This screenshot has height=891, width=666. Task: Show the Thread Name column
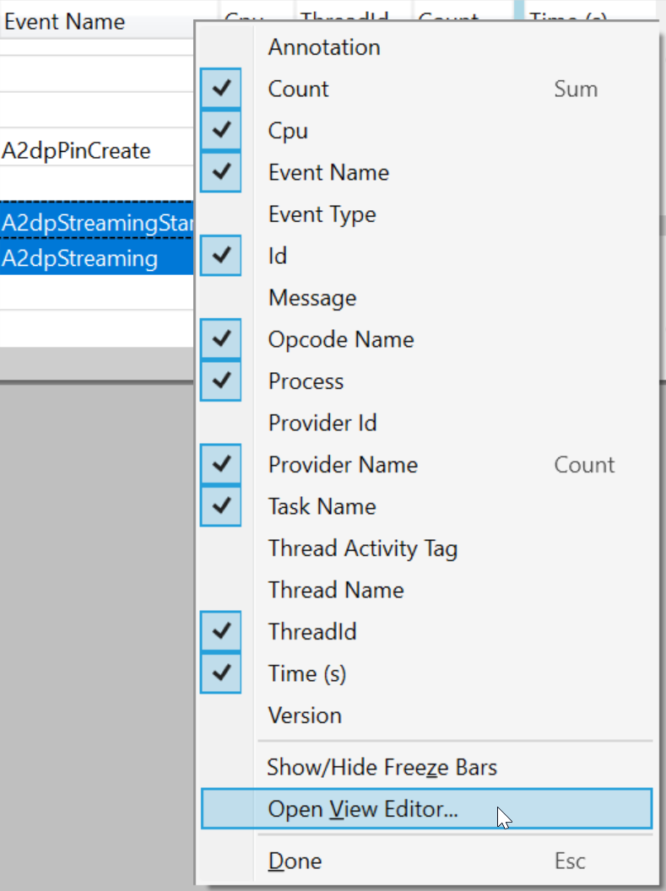click(x=336, y=590)
